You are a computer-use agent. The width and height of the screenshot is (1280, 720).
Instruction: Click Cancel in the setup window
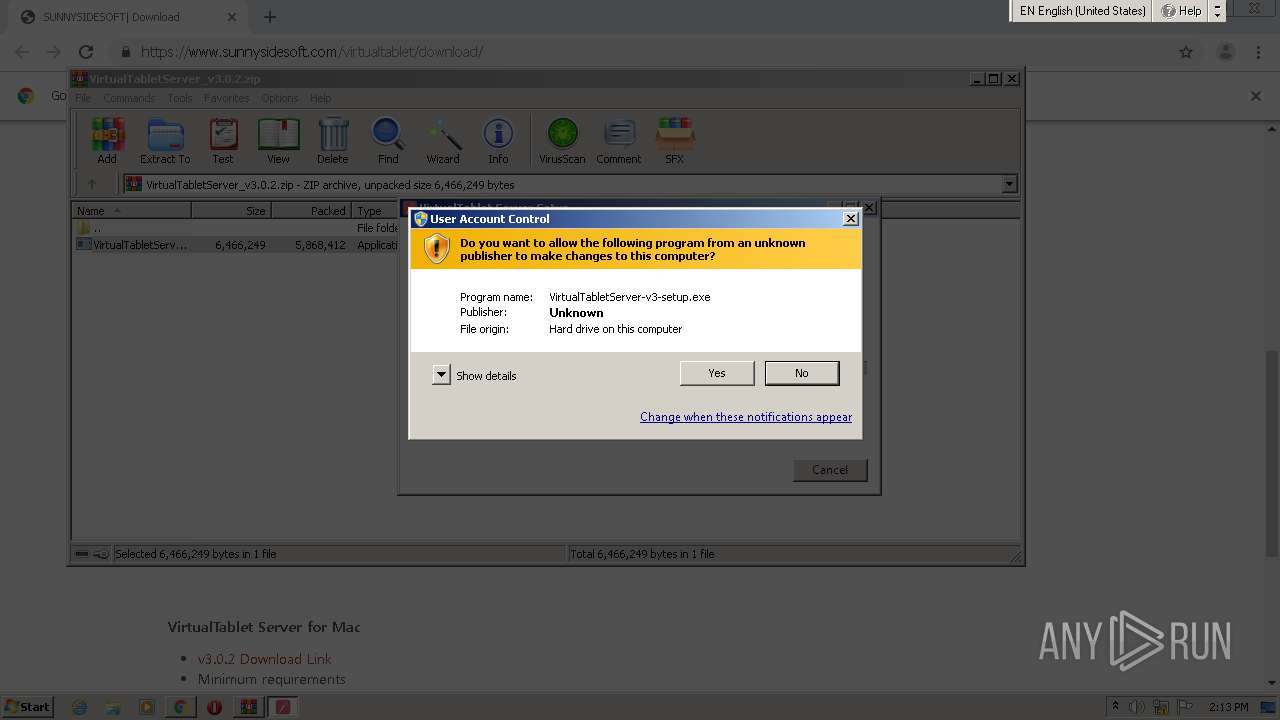(x=830, y=470)
